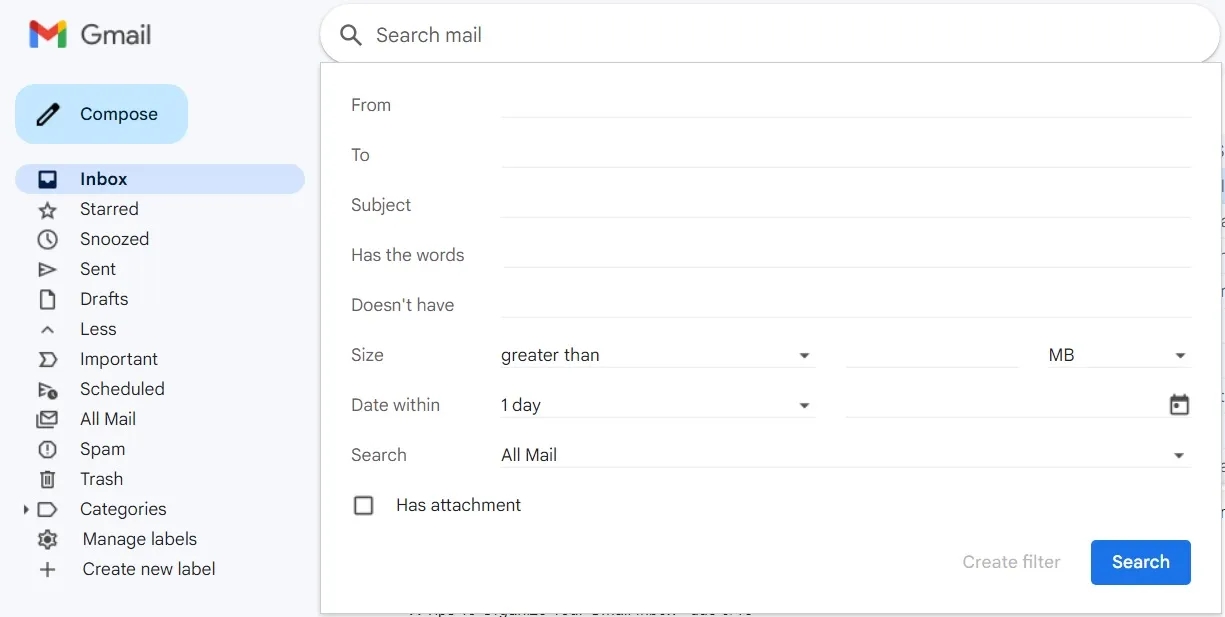The width and height of the screenshot is (1225, 617).
Task: Expand the Date within dropdown
Action: coord(804,405)
